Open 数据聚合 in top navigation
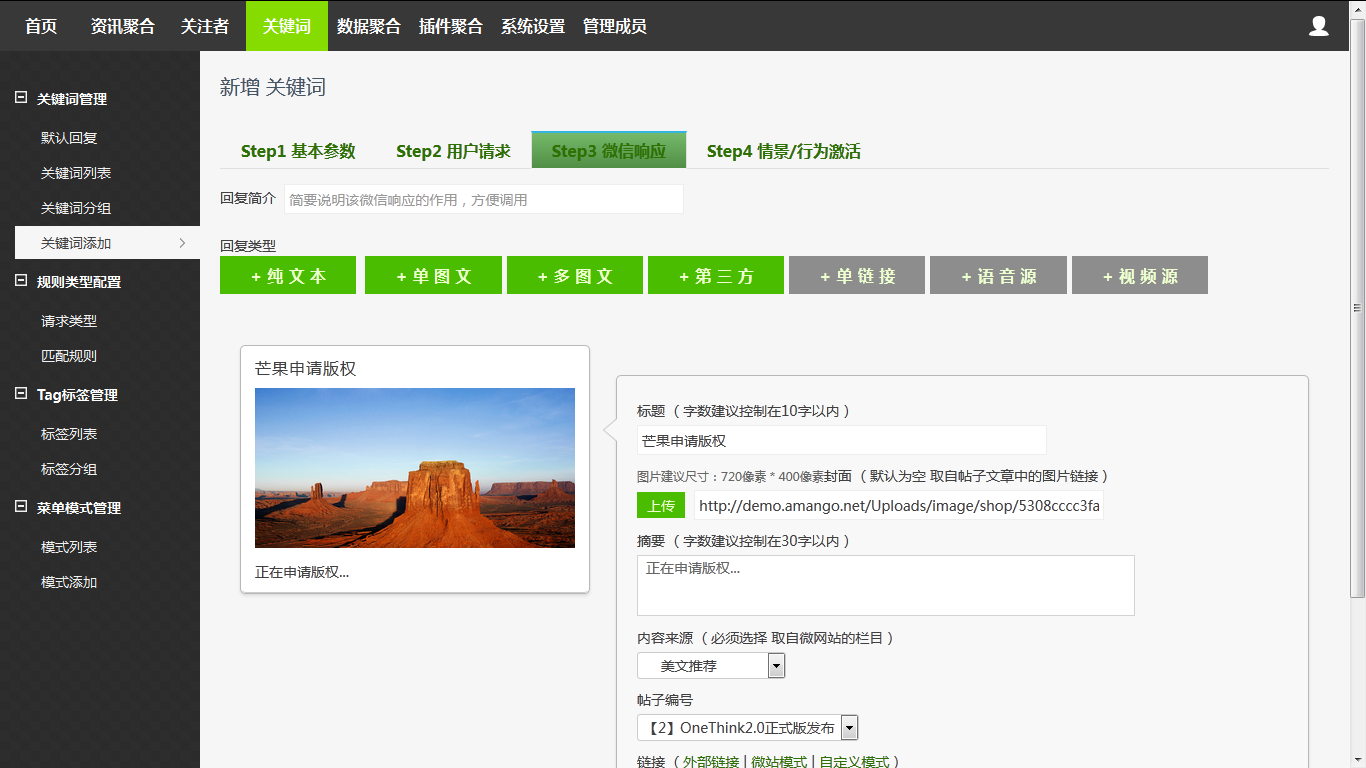Screen dimensions: 1366x768 click(368, 26)
